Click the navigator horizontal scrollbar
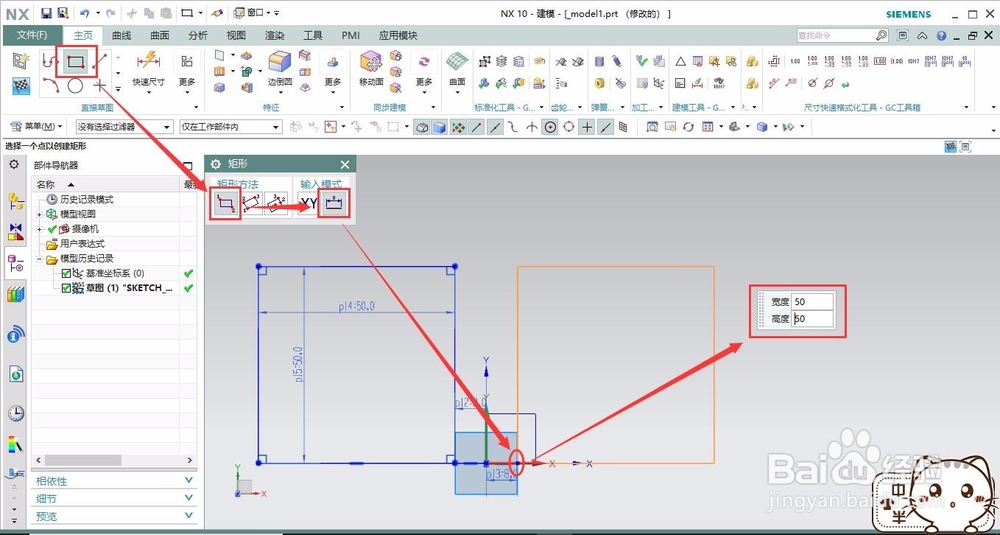 [114, 460]
